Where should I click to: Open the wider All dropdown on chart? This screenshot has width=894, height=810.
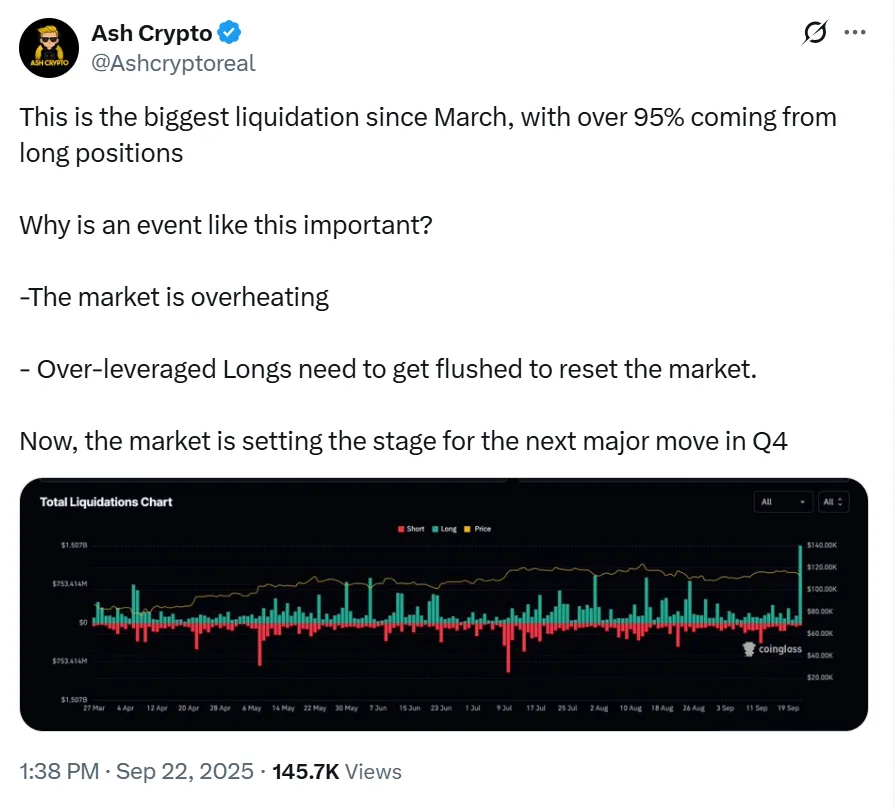[x=784, y=502]
